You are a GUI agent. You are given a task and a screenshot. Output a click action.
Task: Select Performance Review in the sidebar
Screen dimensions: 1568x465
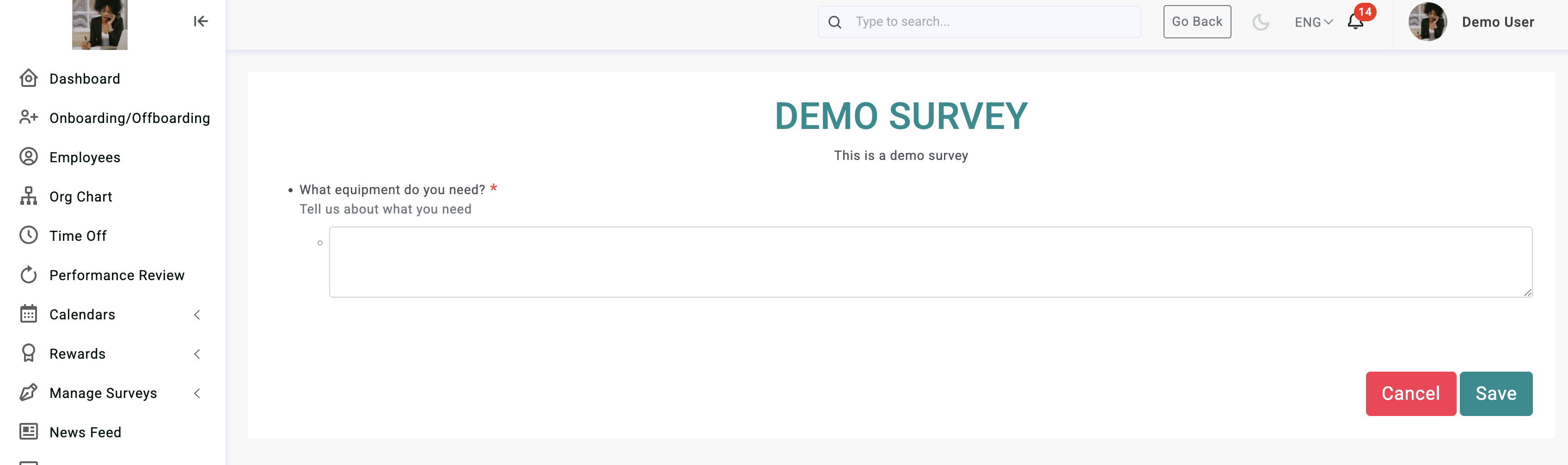pyautogui.click(x=117, y=275)
